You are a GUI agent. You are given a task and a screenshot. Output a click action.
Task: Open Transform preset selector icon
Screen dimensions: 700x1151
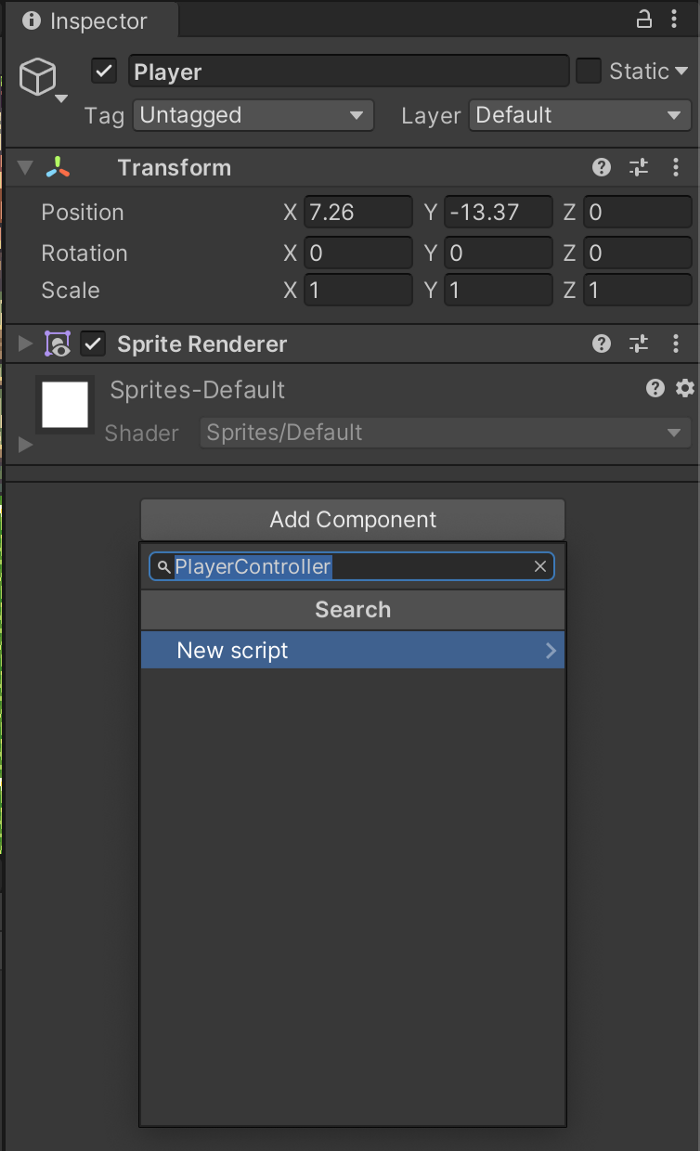click(x=638, y=167)
